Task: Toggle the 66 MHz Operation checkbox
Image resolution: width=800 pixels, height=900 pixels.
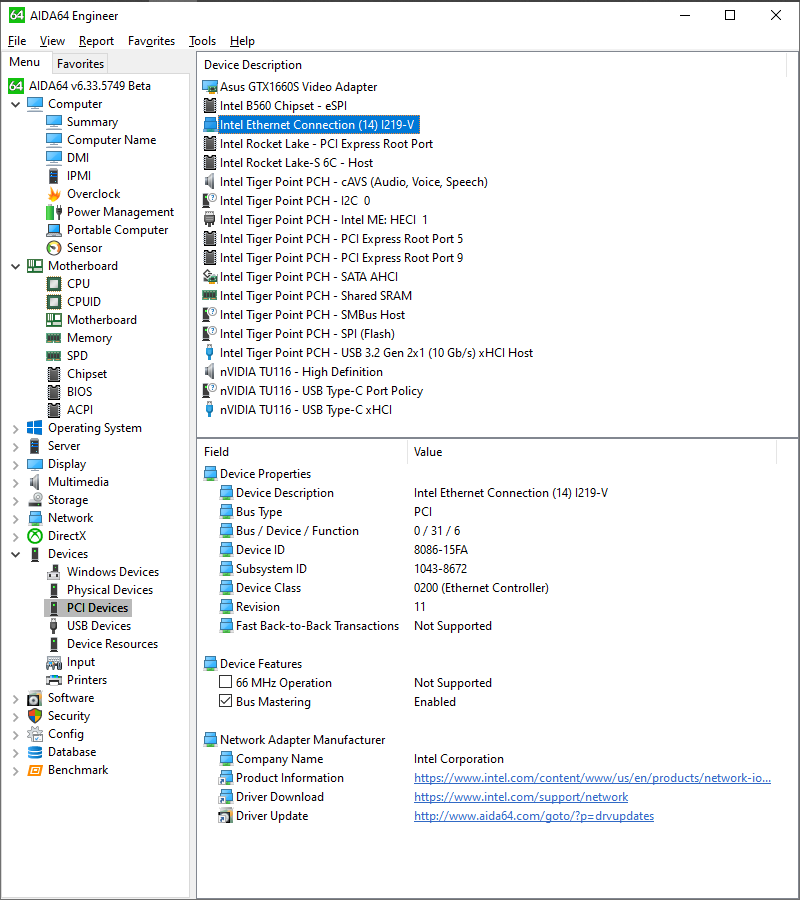Action: pos(226,682)
